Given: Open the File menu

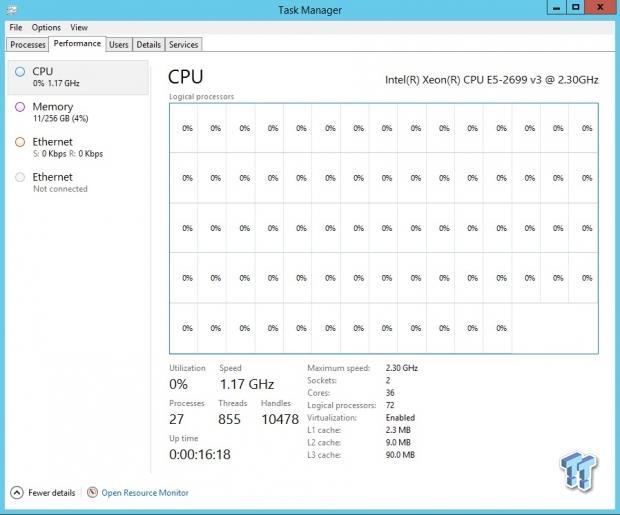Looking at the screenshot, I should [15, 27].
